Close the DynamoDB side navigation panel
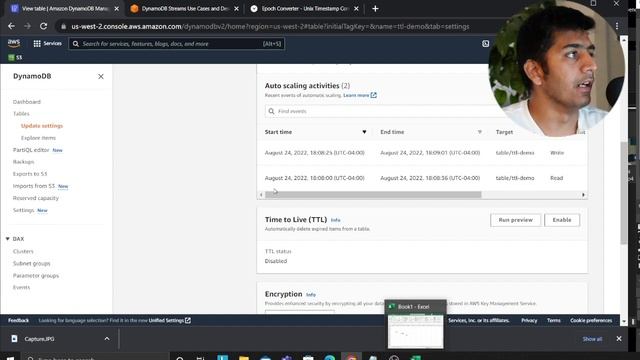Viewport: 640px width, 360px height. [x=101, y=76]
